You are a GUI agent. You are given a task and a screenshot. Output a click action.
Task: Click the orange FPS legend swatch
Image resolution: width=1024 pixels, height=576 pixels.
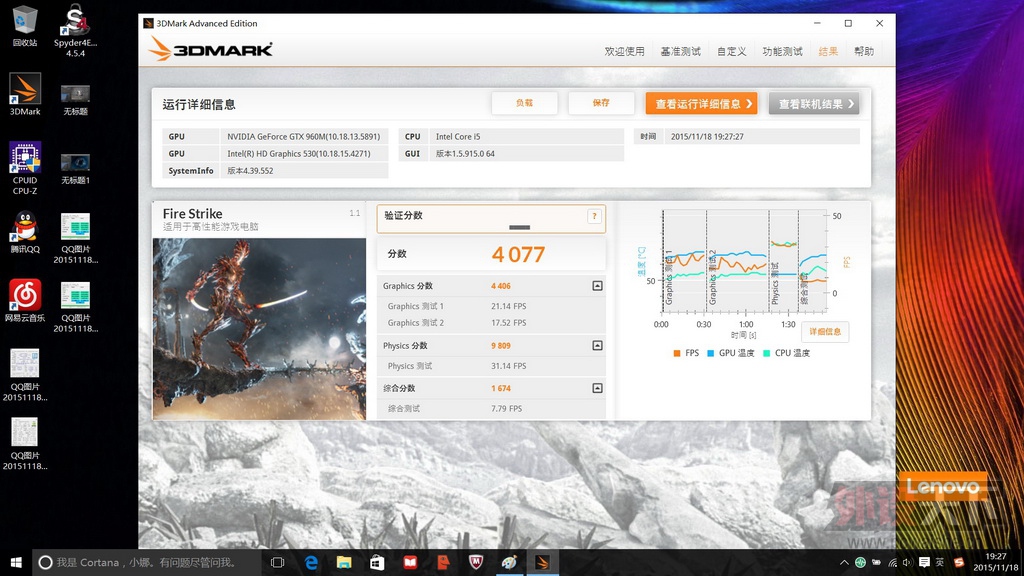tap(677, 353)
